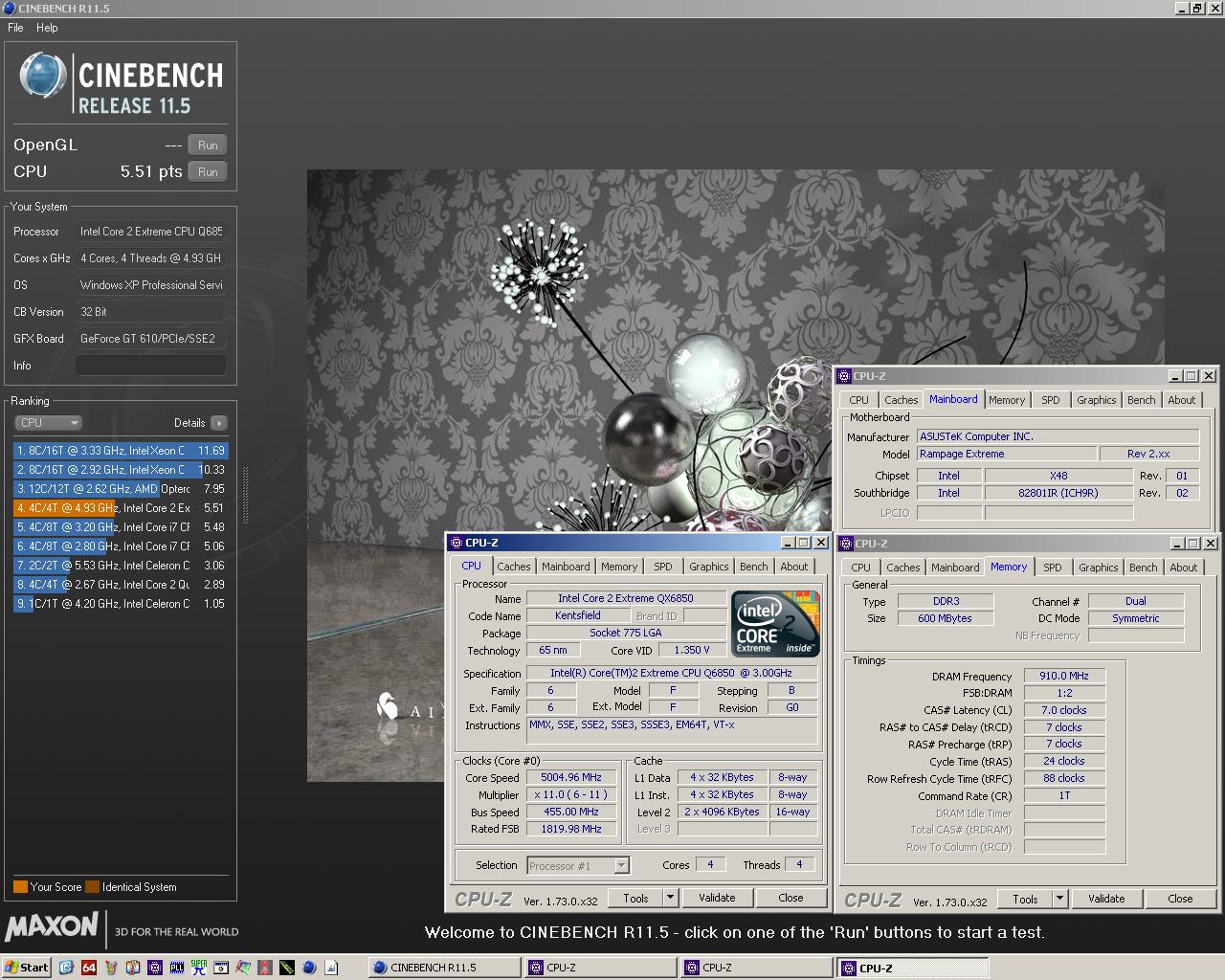Open the File menu
This screenshot has width=1225, height=980.
[x=15, y=28]
